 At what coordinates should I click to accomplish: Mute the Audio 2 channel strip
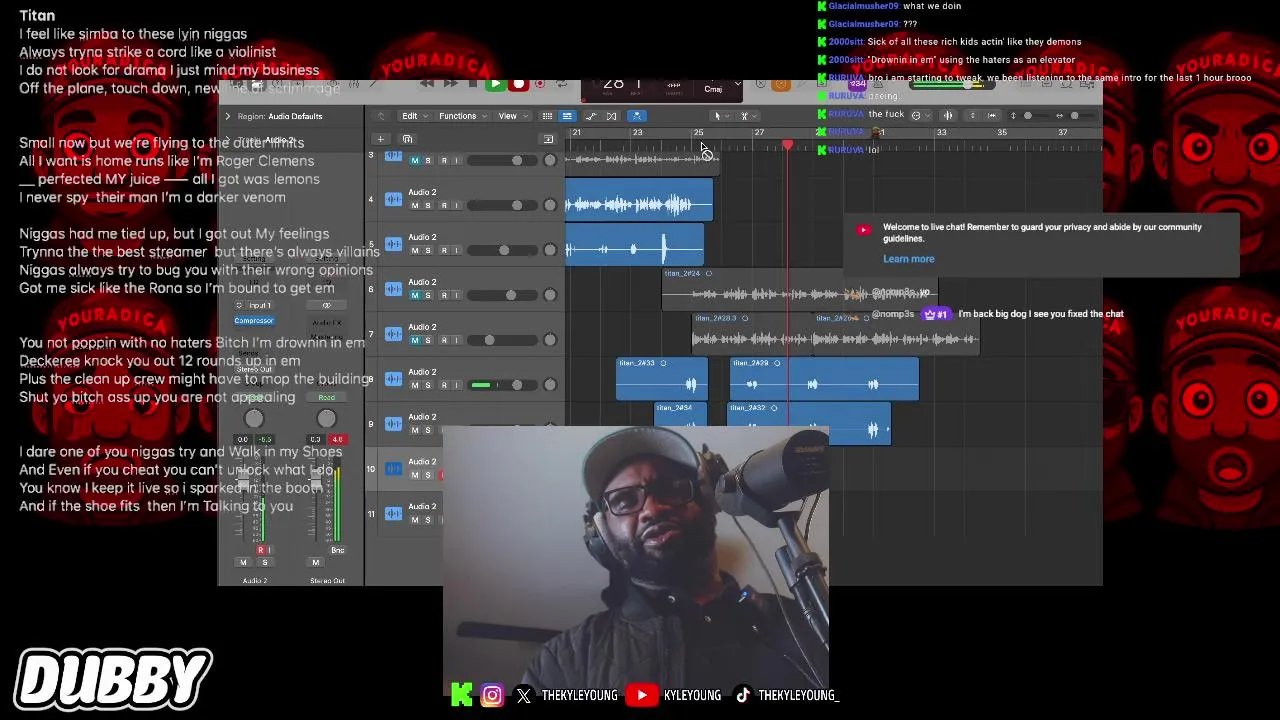point(243,562)
